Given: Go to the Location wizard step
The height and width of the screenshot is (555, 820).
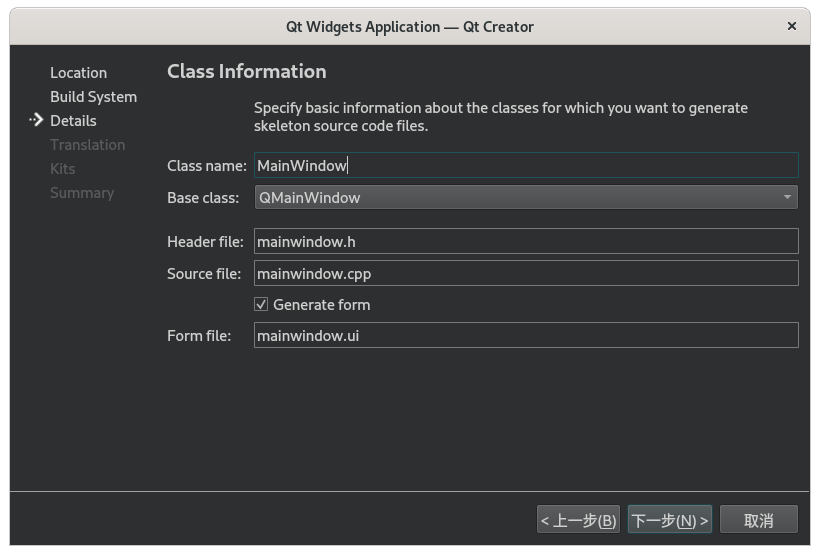Looking at the screenshot, I should (78, 73).
